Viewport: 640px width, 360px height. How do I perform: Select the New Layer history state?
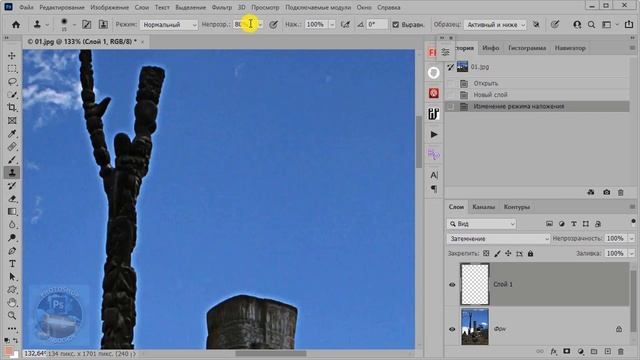(x=537, y=95)
